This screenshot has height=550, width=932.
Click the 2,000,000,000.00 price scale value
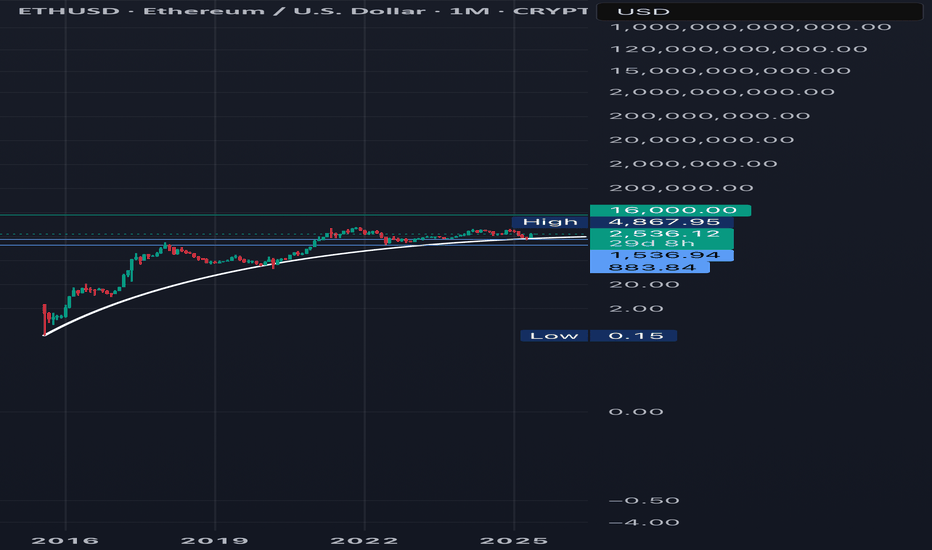click(722, 92)
